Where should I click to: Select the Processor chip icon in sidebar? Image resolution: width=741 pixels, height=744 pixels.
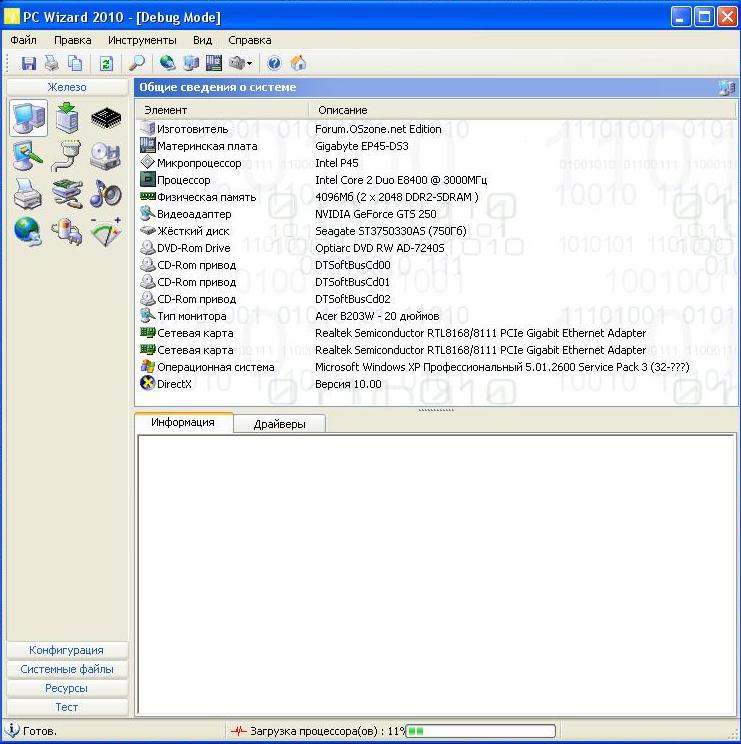106,119
